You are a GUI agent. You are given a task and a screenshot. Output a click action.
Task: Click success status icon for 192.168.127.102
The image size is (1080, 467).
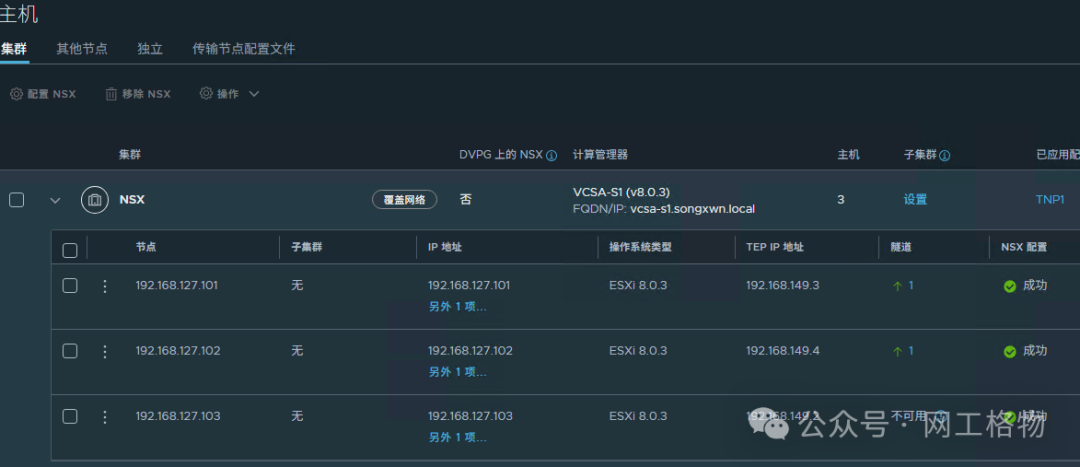pos(1010,352)
